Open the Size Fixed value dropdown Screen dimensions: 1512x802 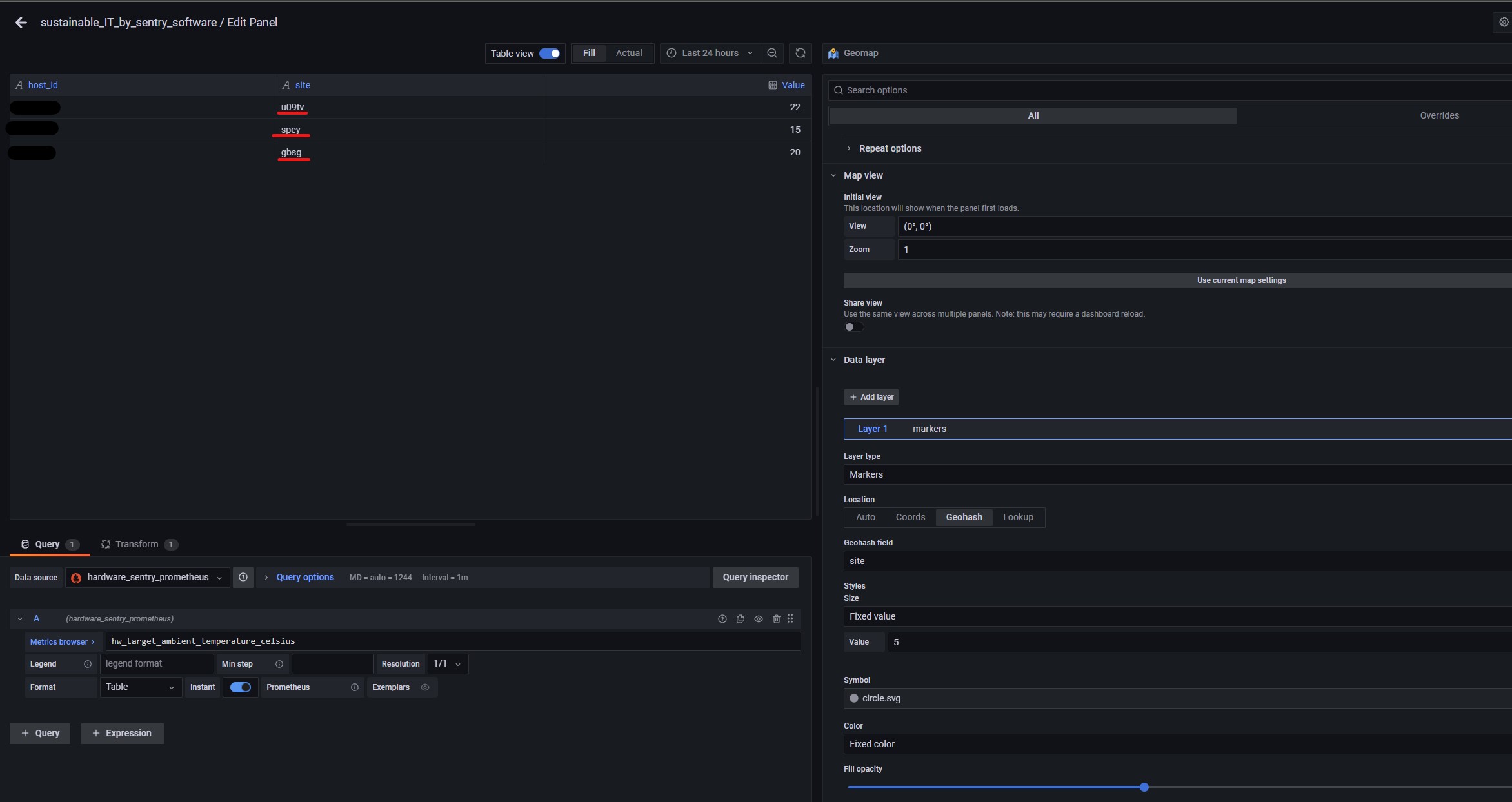coord(1178,616)
